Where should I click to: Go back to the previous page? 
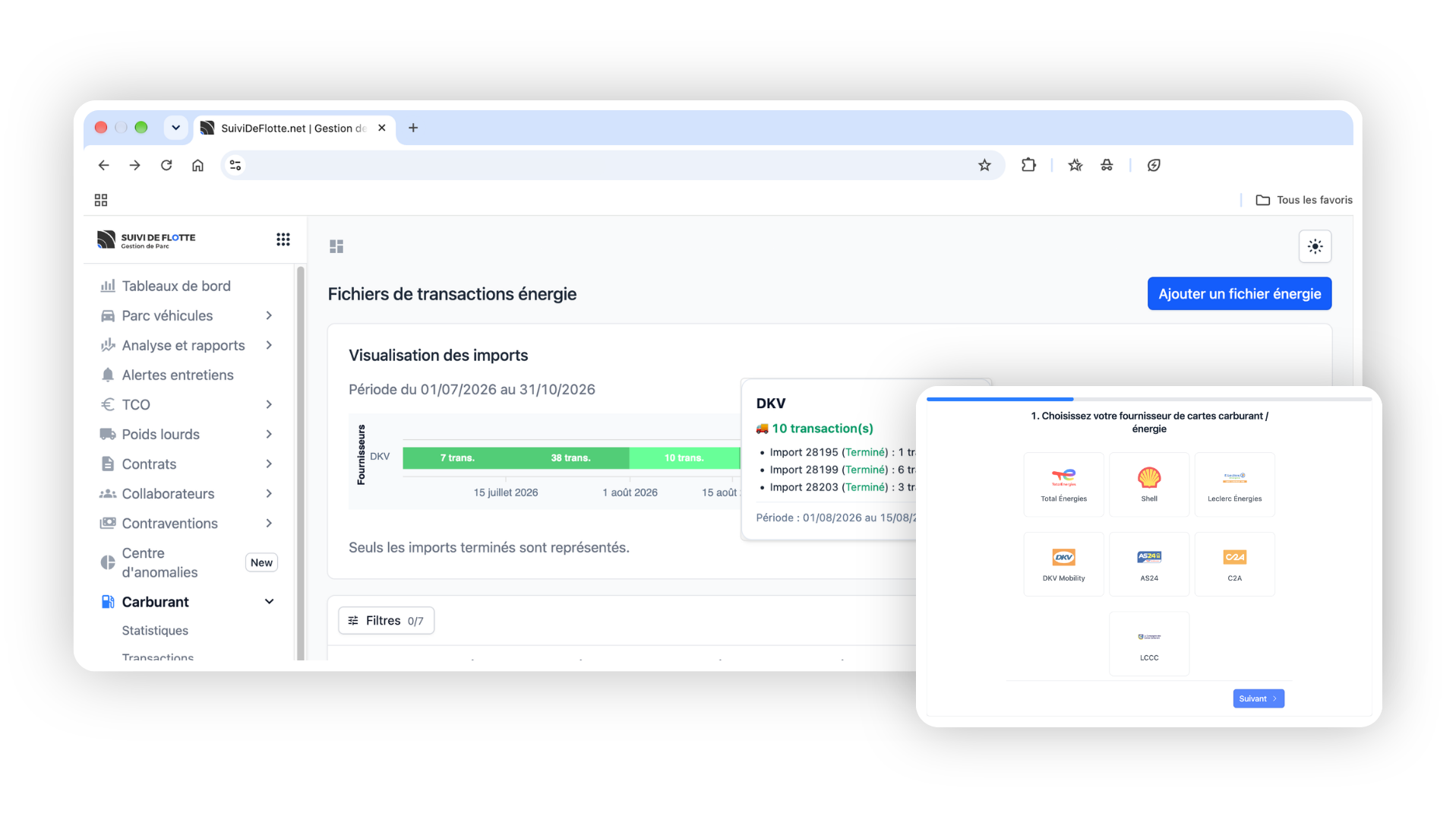(103, 165)
